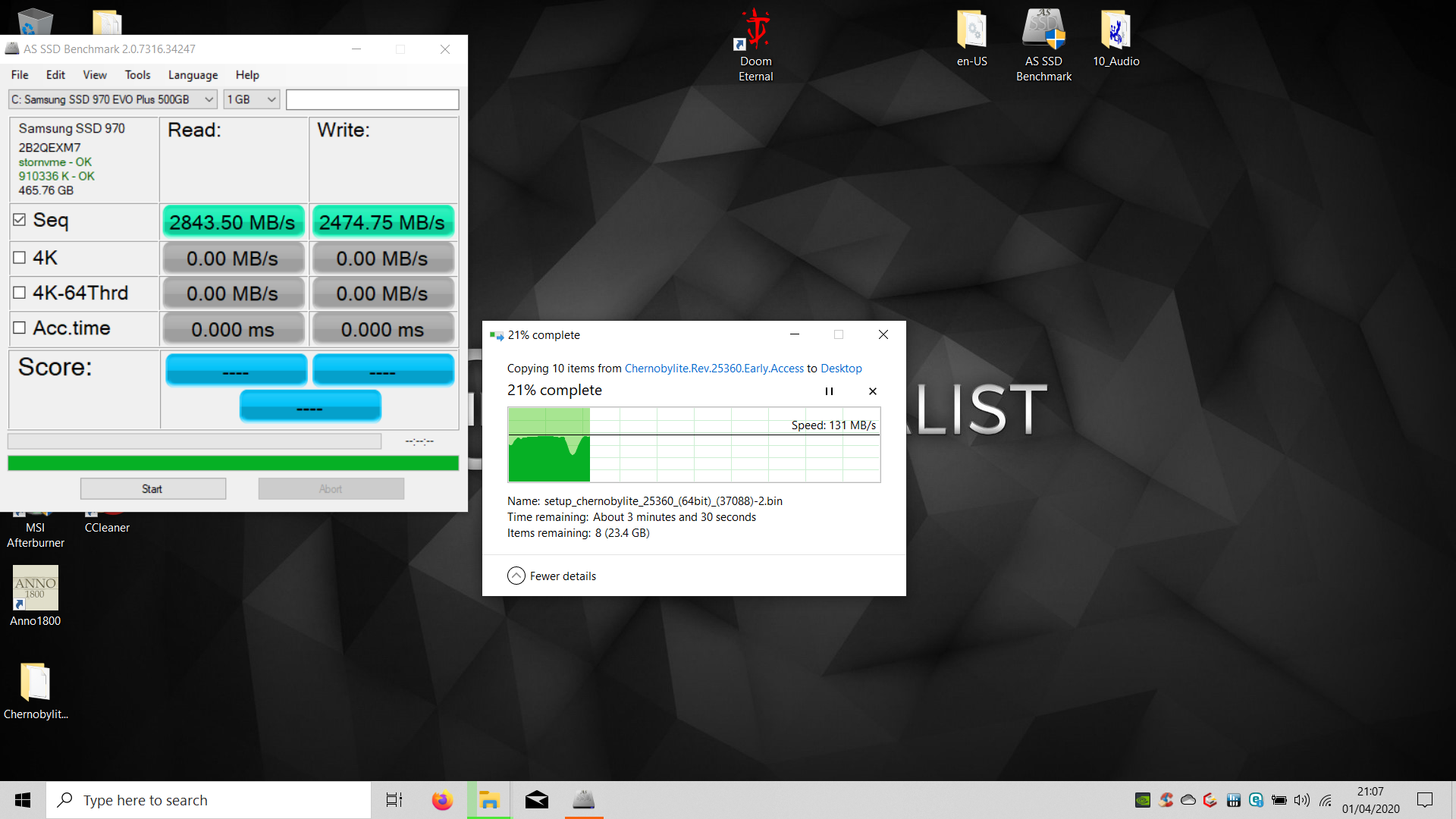Click the Abort button
This screenshot has width=1456, height=819.
pos(331,488)
